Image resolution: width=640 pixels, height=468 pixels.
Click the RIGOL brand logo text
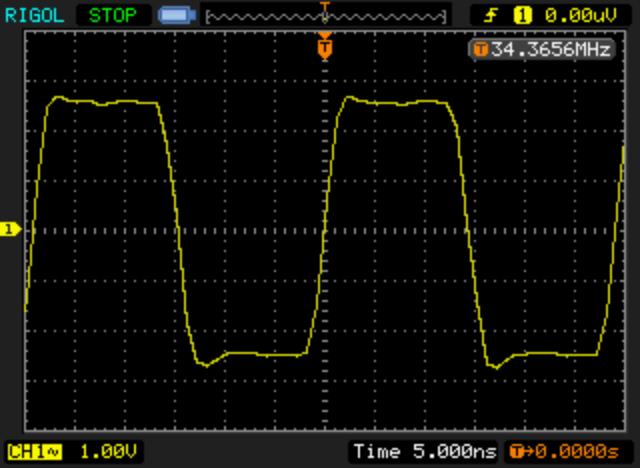34,16
